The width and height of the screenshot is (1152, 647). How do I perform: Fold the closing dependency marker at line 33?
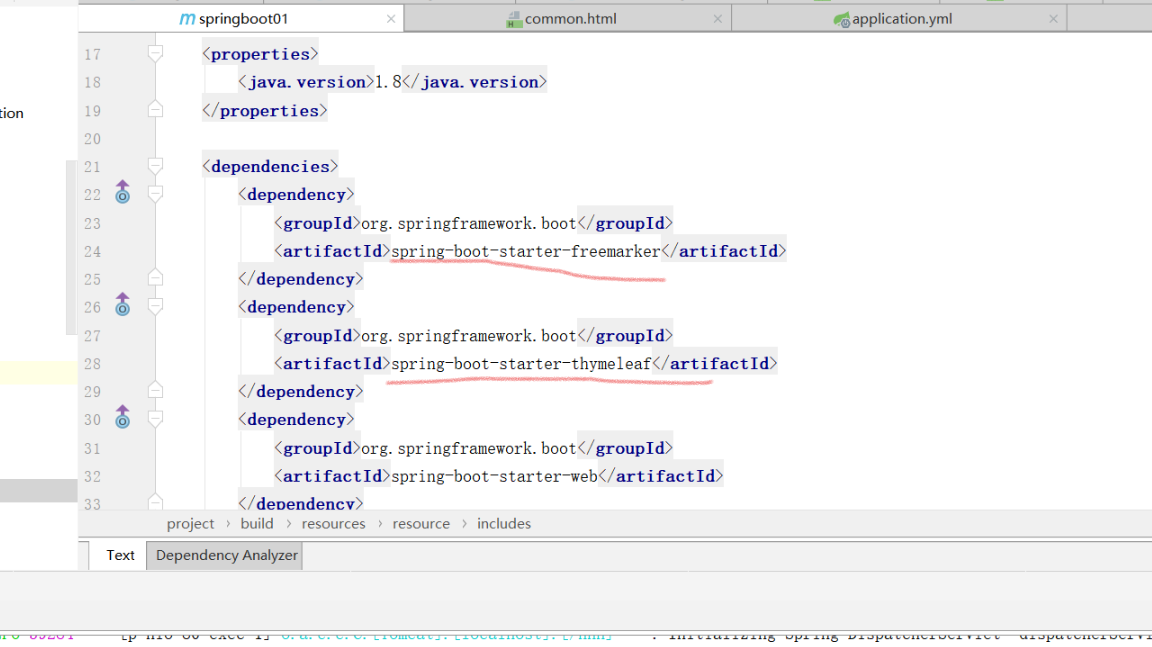(155, 502)
